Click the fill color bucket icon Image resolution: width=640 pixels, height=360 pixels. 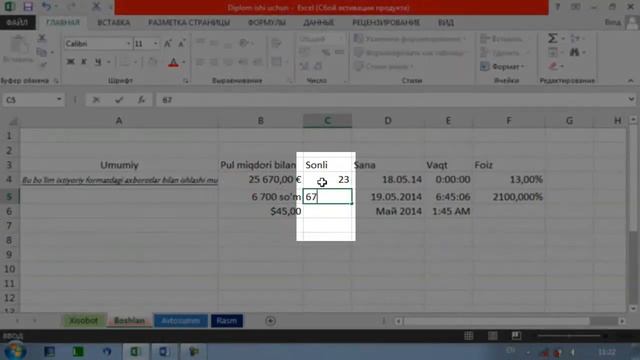pos(153,62)
